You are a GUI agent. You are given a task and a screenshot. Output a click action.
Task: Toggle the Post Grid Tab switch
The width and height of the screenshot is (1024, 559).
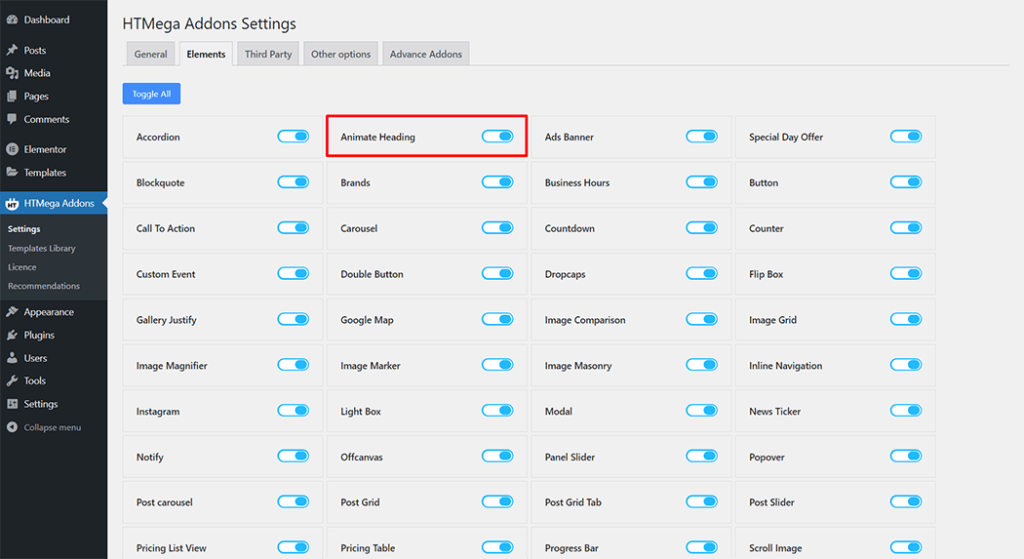(x=702, y=502)
